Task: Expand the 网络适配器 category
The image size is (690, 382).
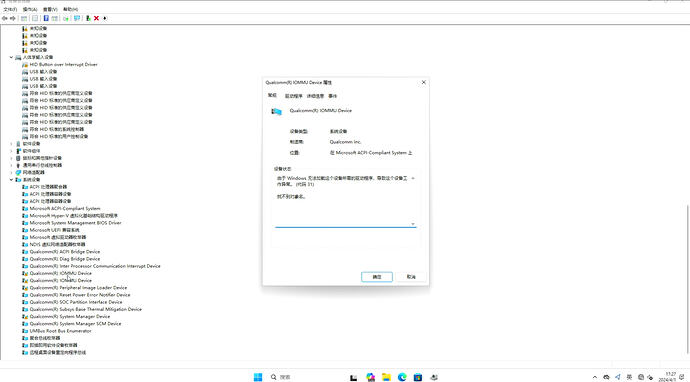Action: tap(11, 173)
